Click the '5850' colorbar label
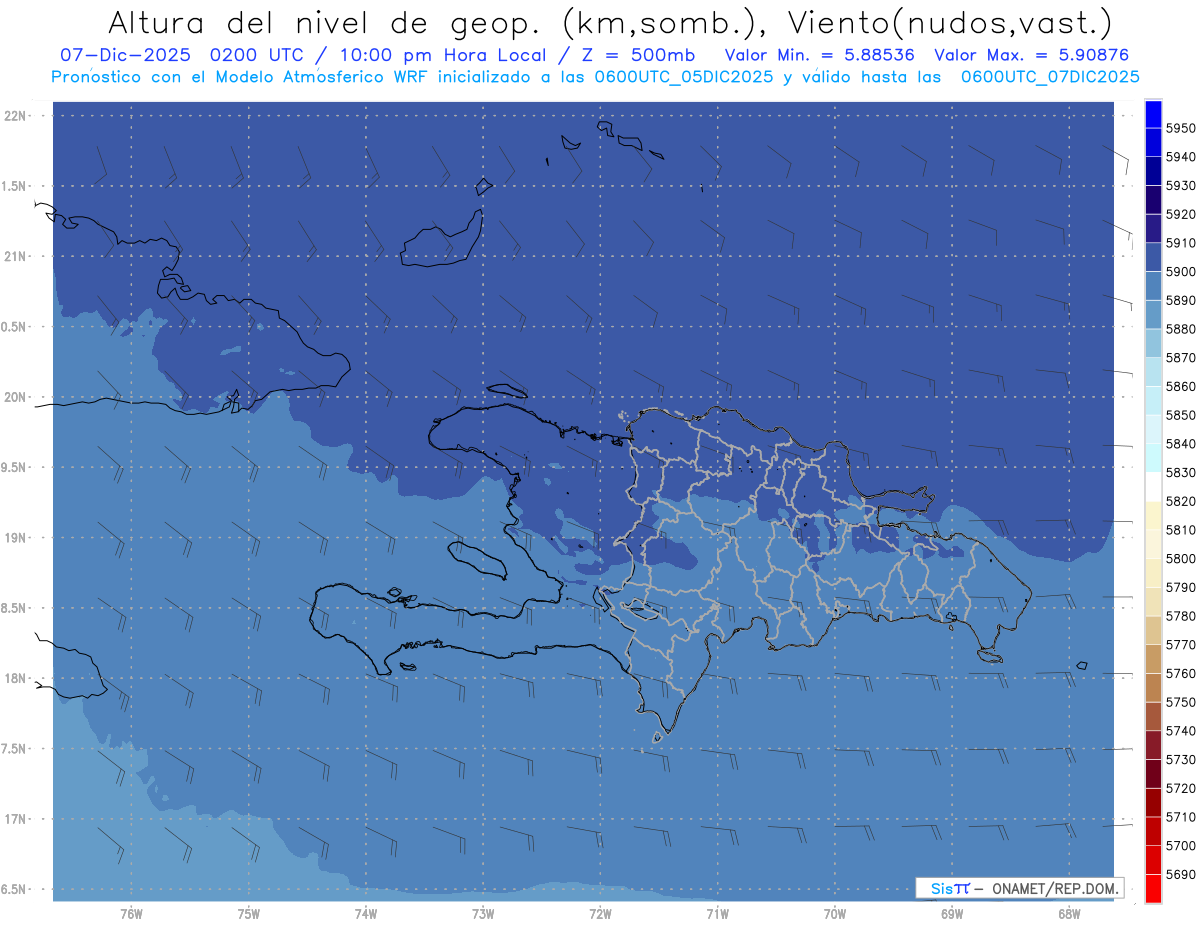The width and height of the screenshot is (1200, 927). 1180,415
